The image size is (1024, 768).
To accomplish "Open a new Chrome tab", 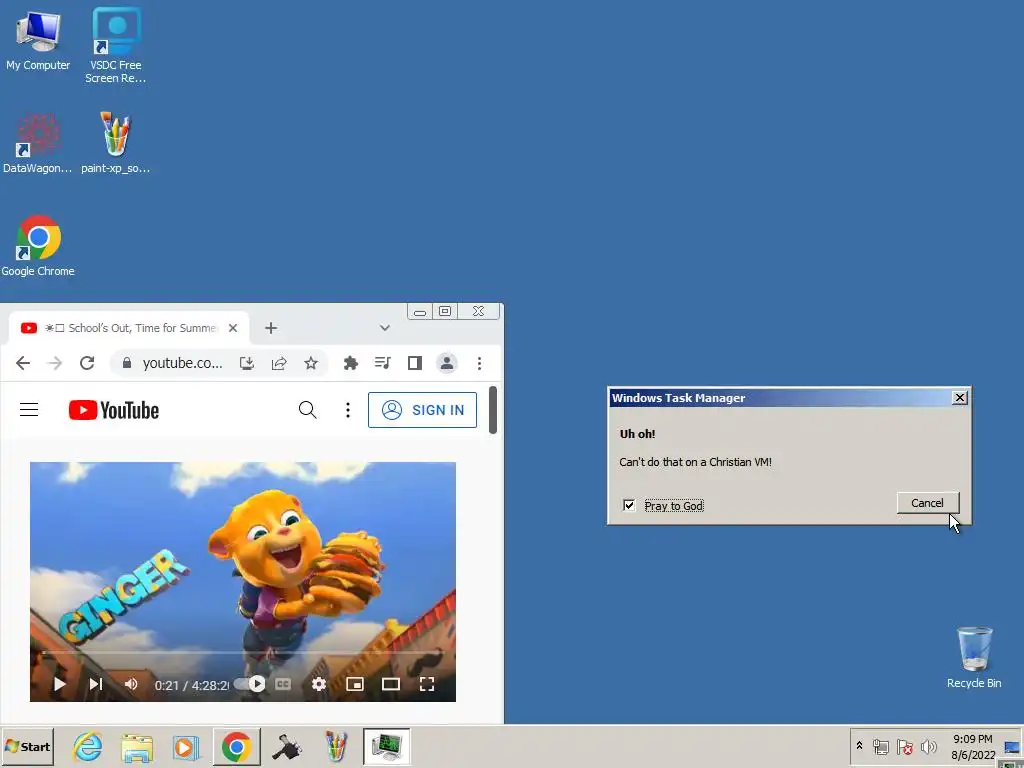I will tap(271, 328).
